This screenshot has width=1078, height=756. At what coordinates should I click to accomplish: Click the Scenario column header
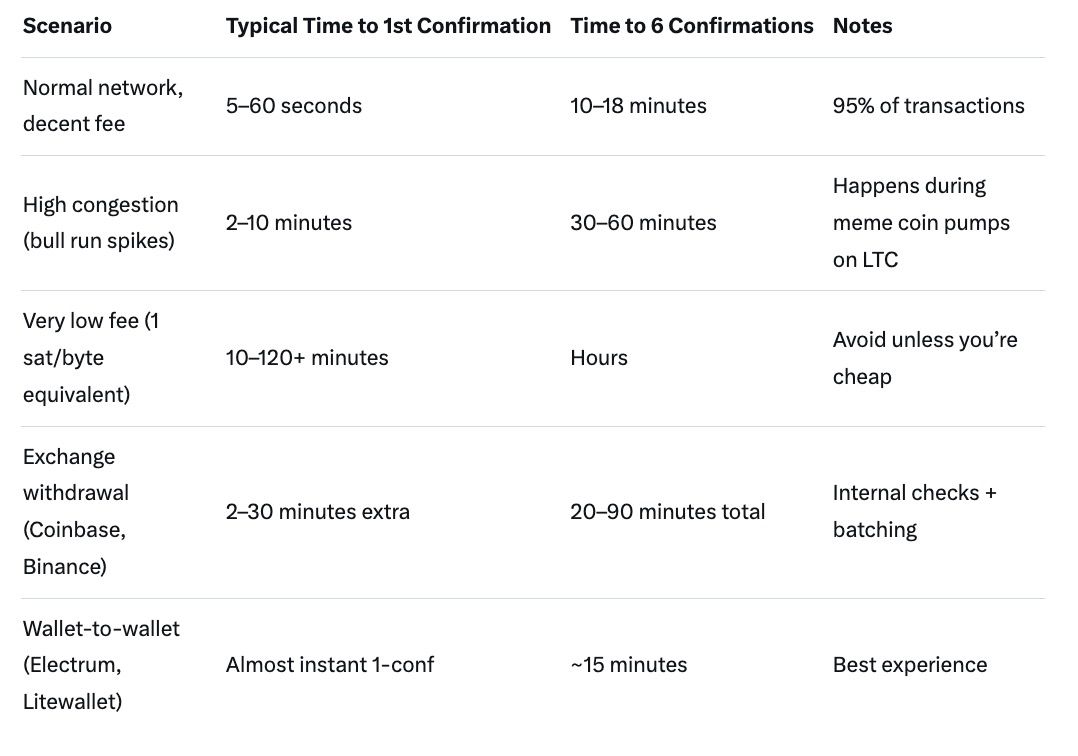[x=67, y=26]
